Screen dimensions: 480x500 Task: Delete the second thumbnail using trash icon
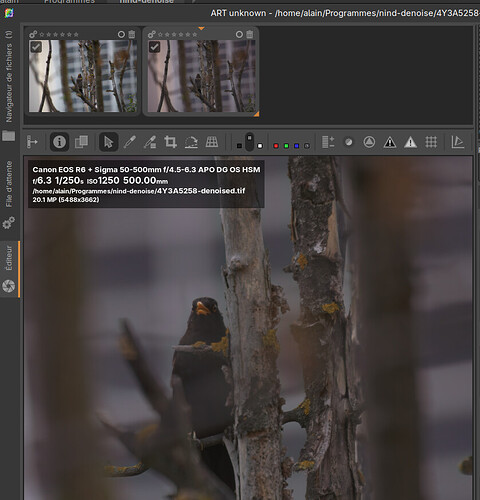[250, 34]
